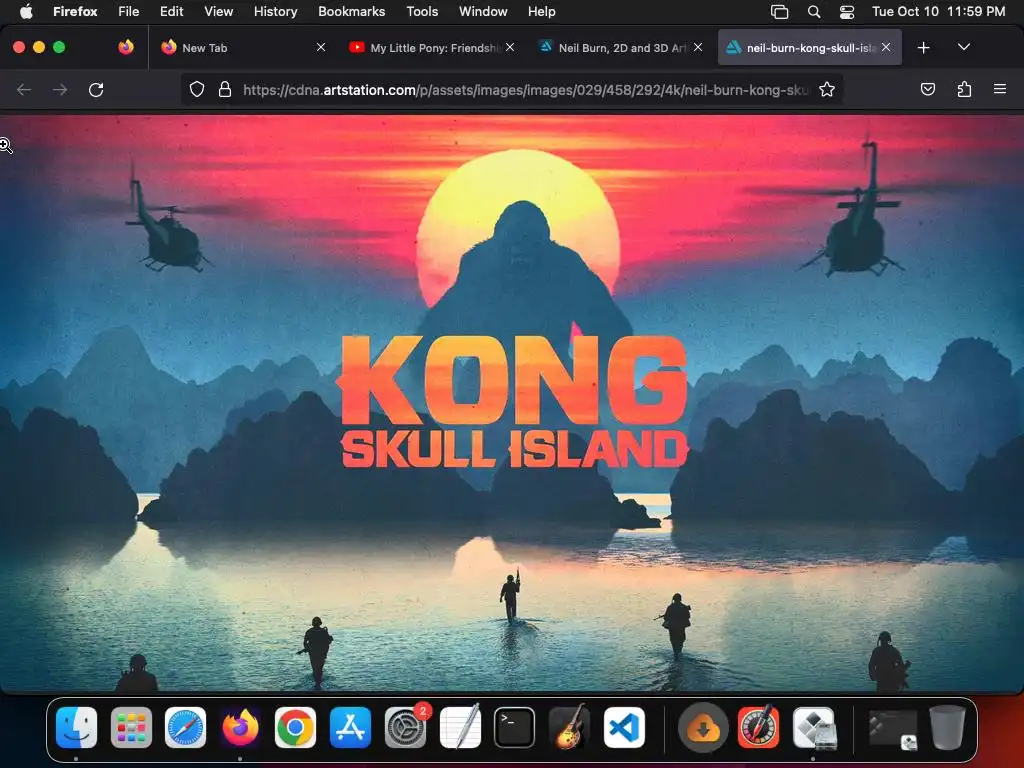This screenshot has width=1024, height=768.
Task: Click the Firefox icon in the Dock
Action: pos(240,727)
